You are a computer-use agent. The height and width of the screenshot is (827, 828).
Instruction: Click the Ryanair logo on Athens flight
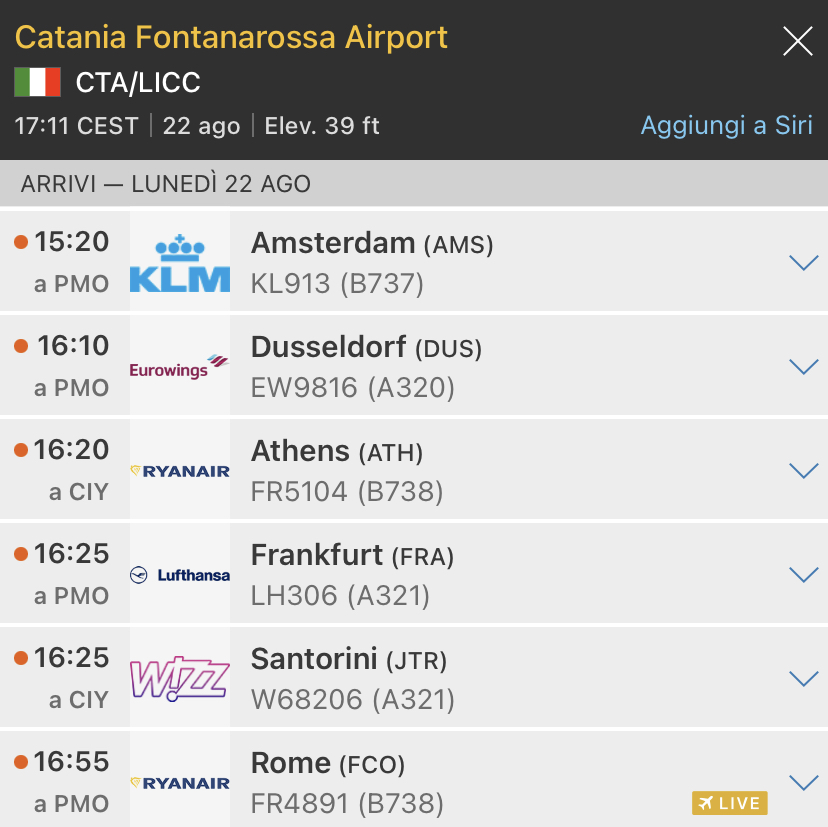click(180, 471)
